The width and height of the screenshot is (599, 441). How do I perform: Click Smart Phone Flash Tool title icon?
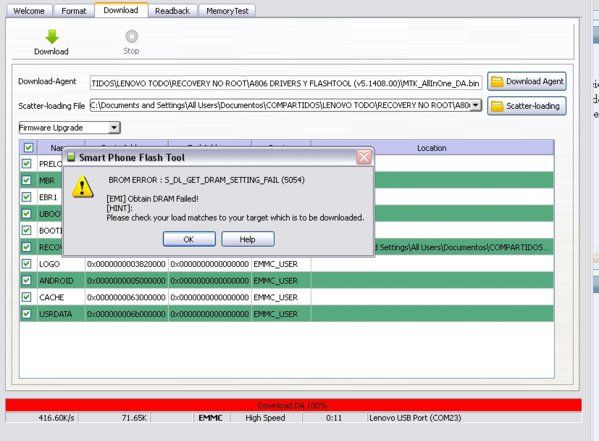pos(71,157)
